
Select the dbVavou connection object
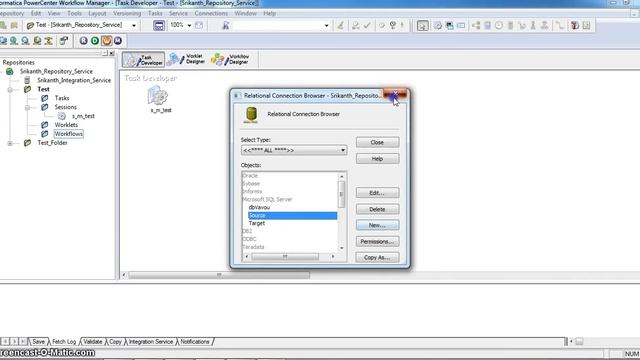(259, 208)
